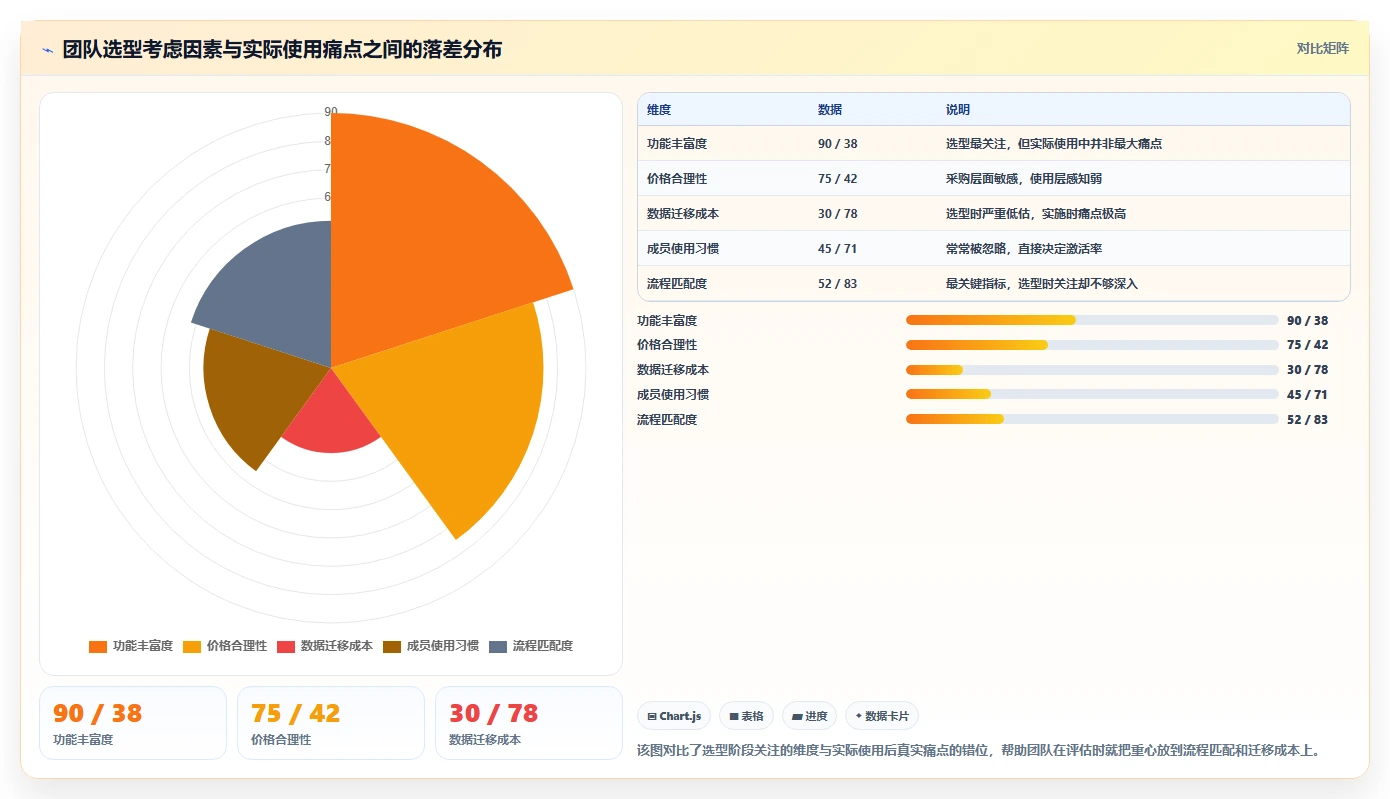This screenshot has height=799, width=1390.
Task: Click table value 75 / 42
Action: 838,179
